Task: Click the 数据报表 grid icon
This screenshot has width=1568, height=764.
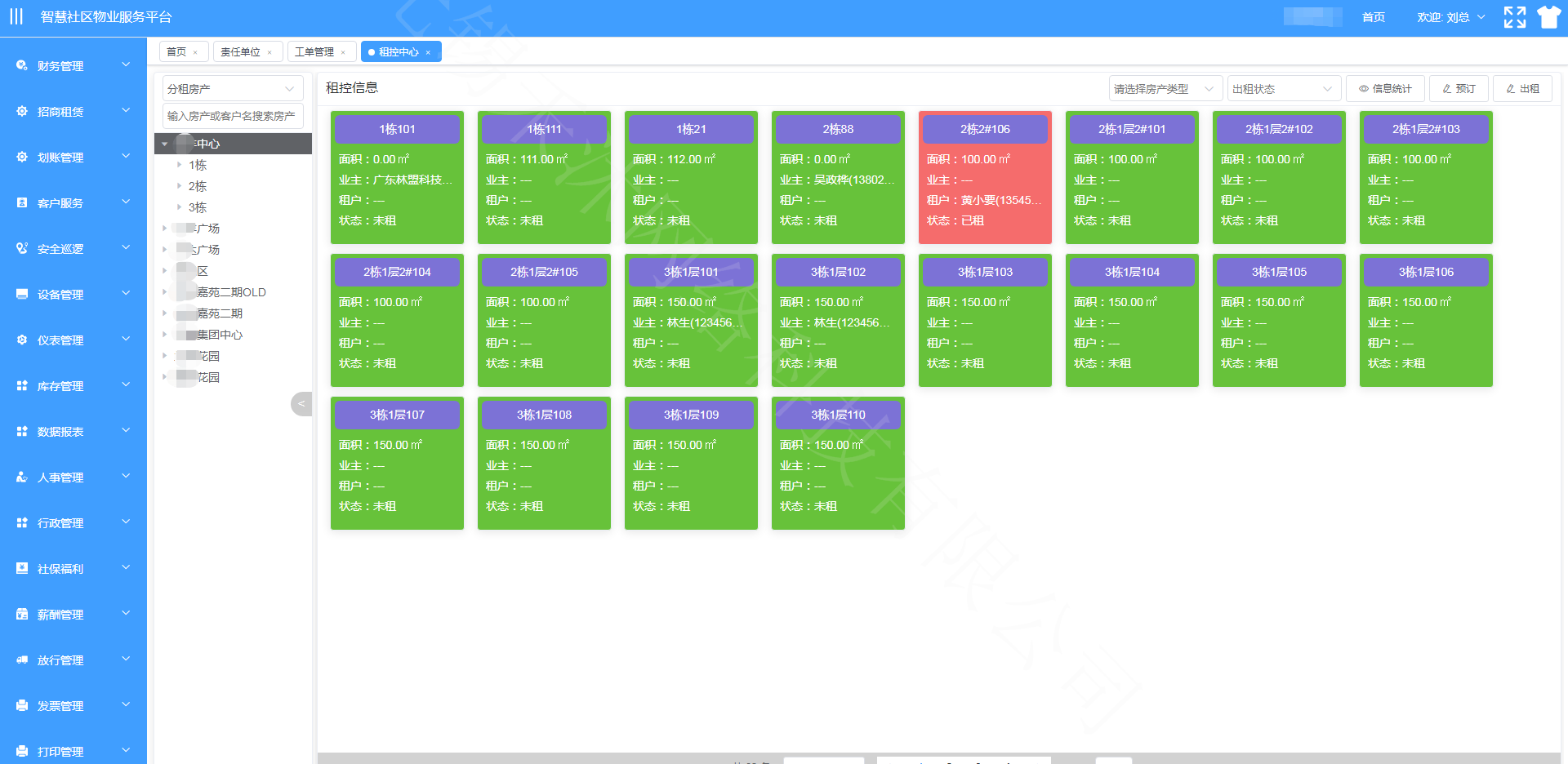Action: coord(22,431)
